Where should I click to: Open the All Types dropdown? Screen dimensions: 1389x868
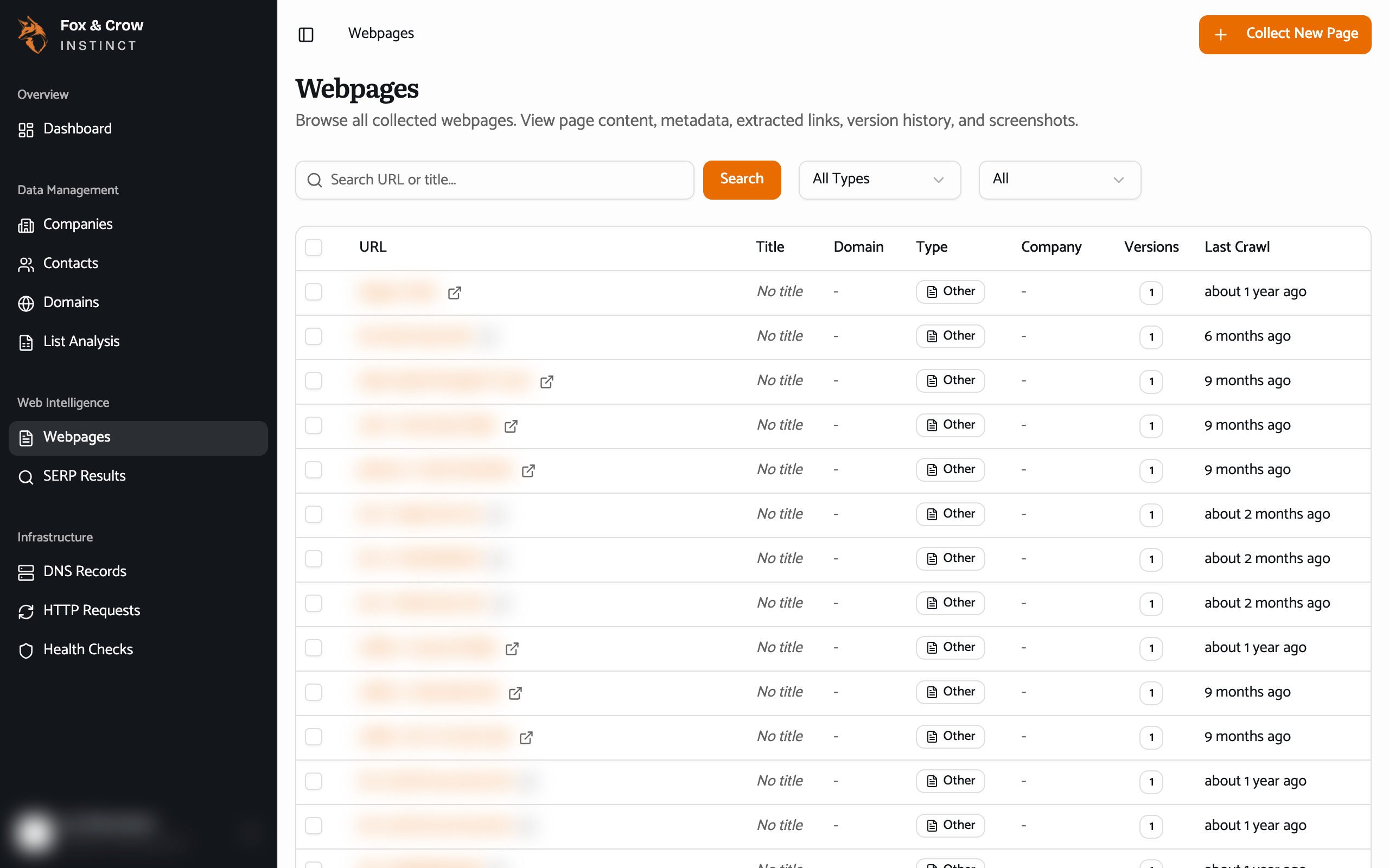coord(880,180)
